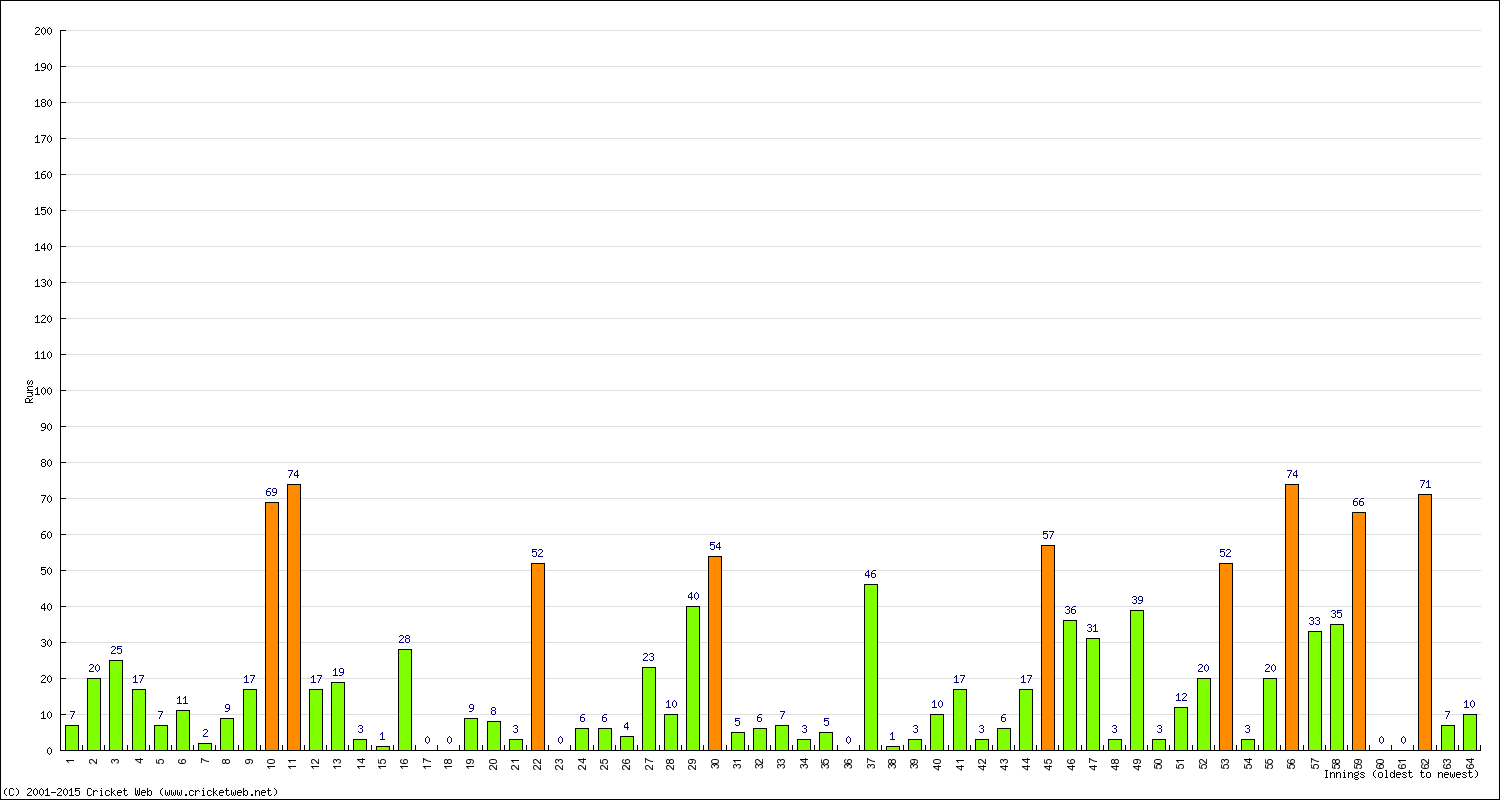Viewport: 1500px width, 800px height.
Task: Click the x-axis innings label 23
Action: [560, 762]
